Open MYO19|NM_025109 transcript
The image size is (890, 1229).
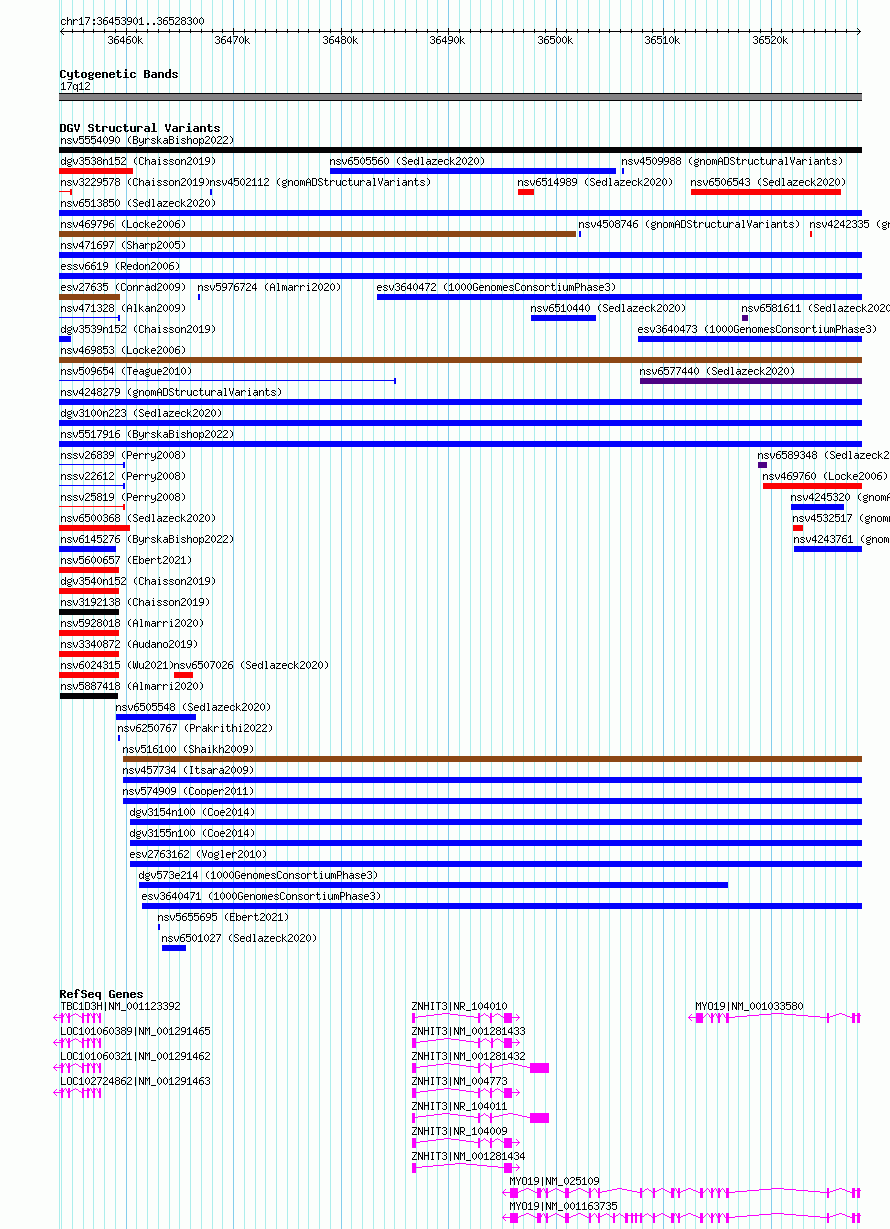click(554, 1181)
